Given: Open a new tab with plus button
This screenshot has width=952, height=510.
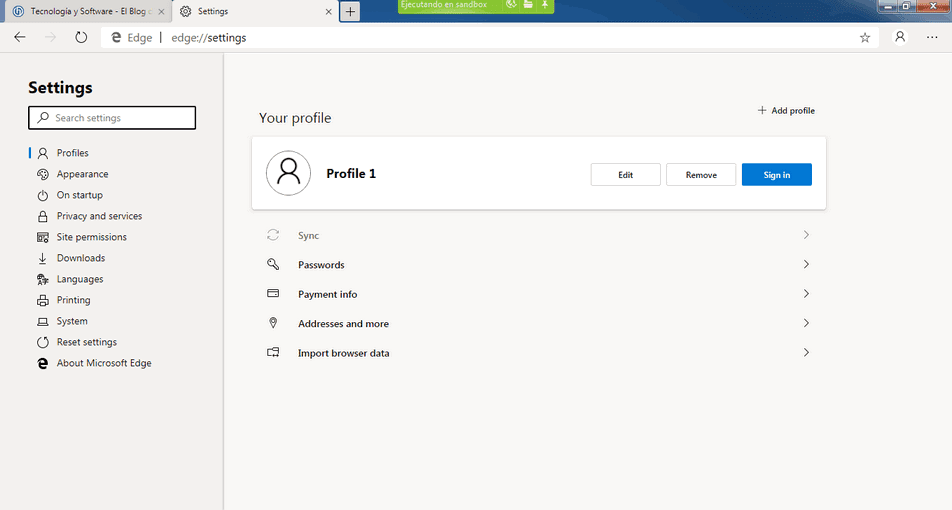Looking at the screenshot, I should point(350,12).
